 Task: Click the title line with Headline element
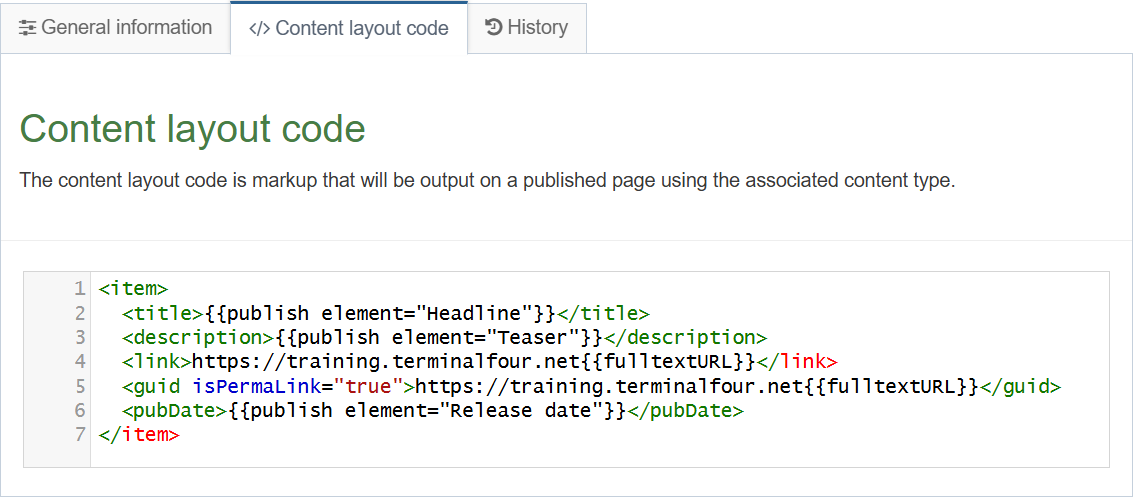coord(387,314)
